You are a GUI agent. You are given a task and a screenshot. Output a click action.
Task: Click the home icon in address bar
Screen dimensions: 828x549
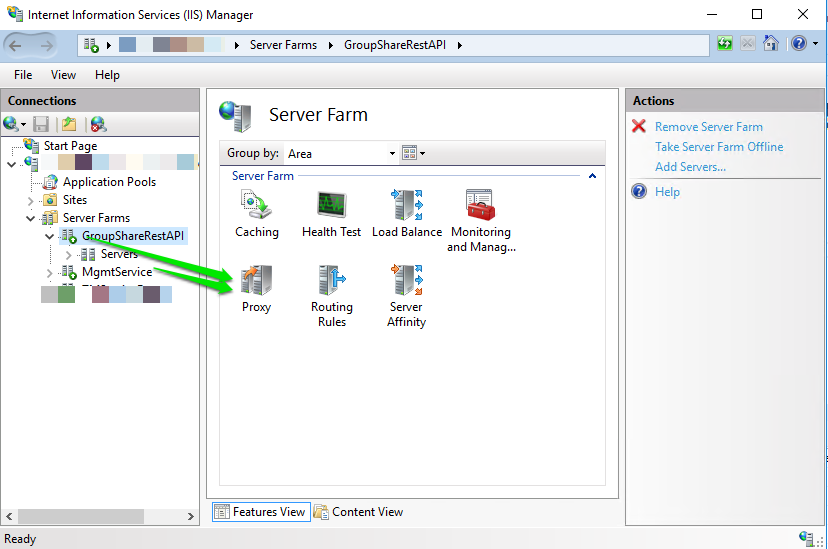click(770, 44)
